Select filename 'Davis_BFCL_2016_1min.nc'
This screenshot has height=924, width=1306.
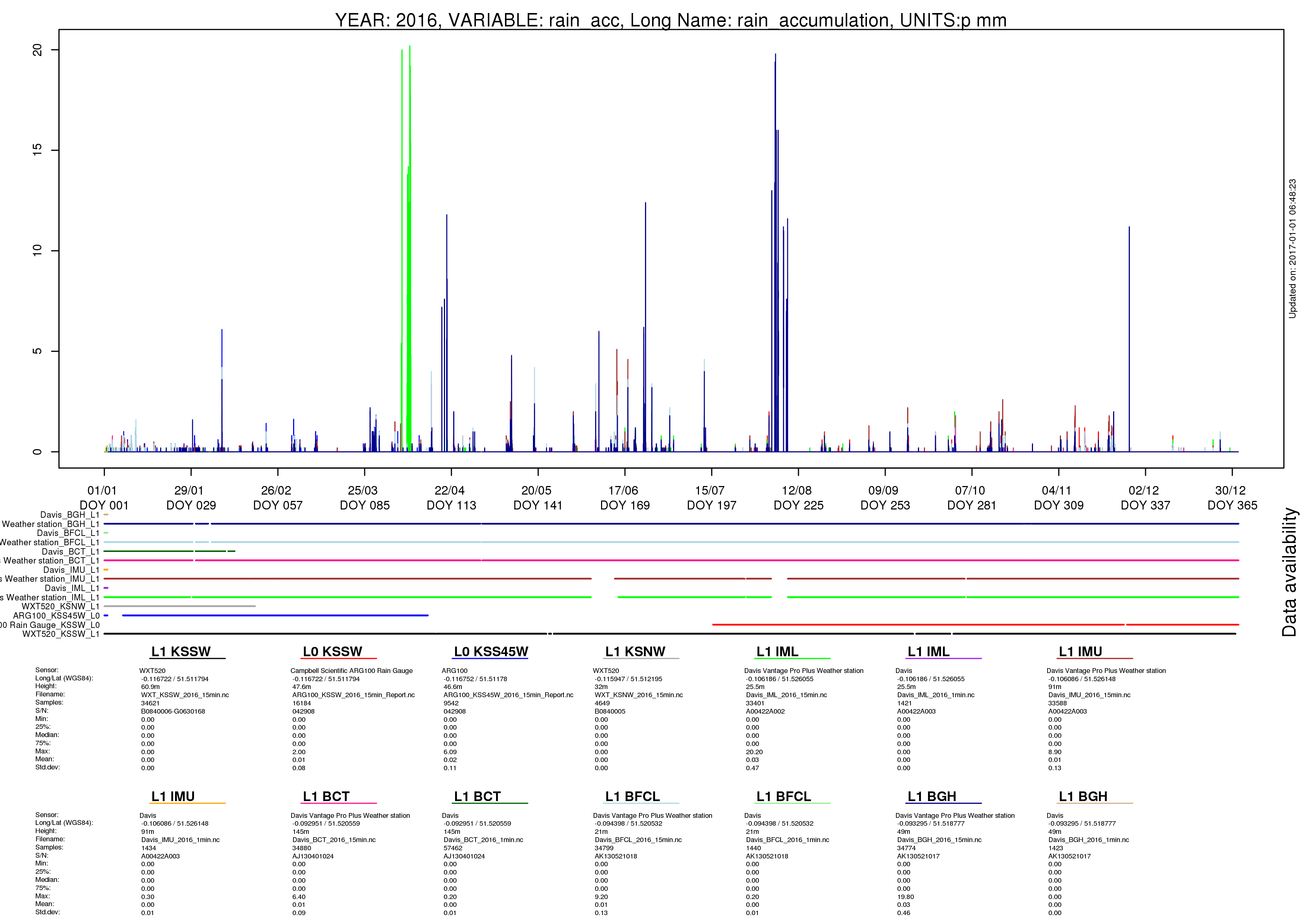point(788,840)
